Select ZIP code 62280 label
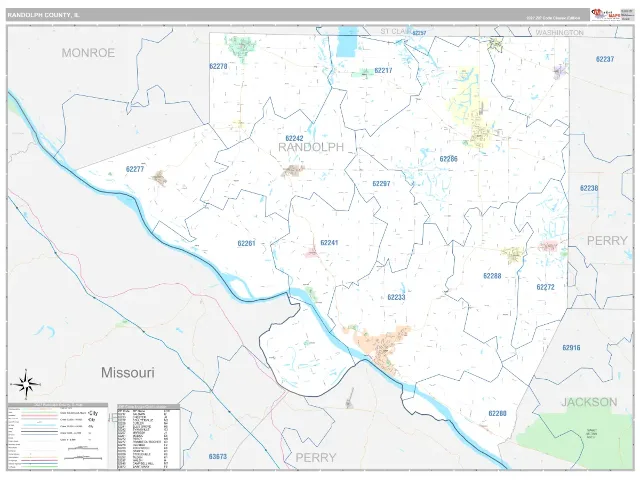This screenshot has height=480, width=640. [x=497, y=413]
